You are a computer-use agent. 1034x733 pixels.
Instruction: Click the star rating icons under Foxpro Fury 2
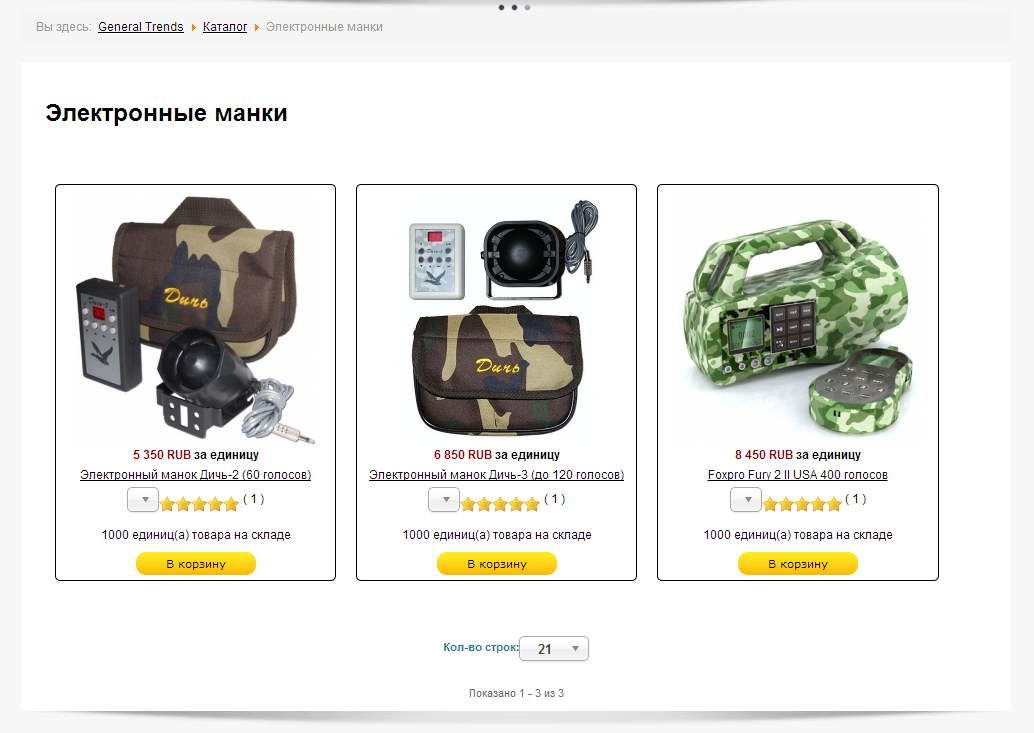[802, 505]
